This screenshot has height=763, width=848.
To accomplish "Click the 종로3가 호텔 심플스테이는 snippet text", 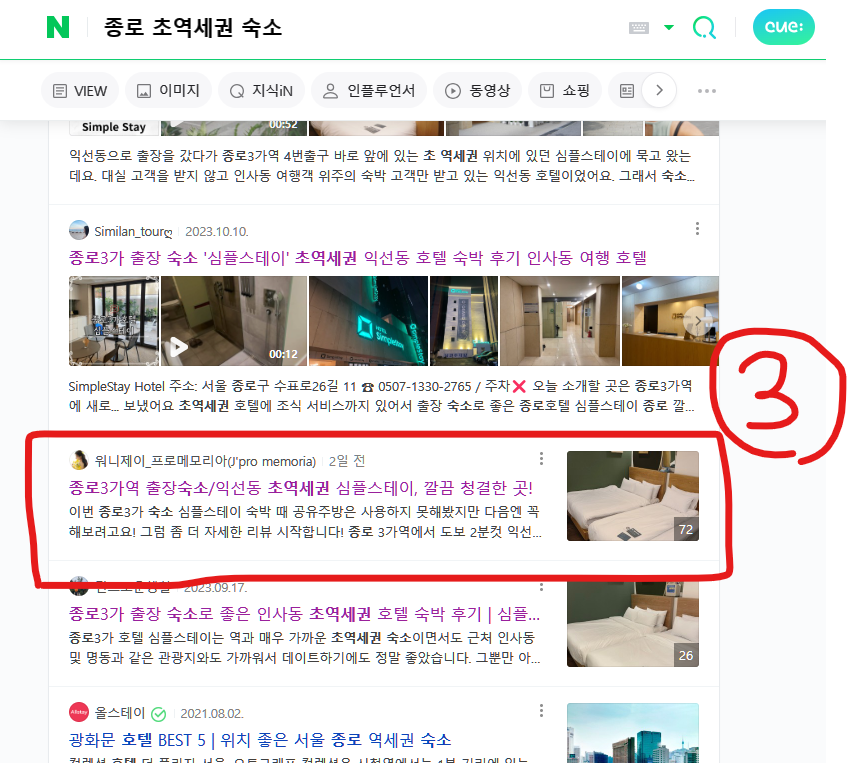I will point(304,648).
